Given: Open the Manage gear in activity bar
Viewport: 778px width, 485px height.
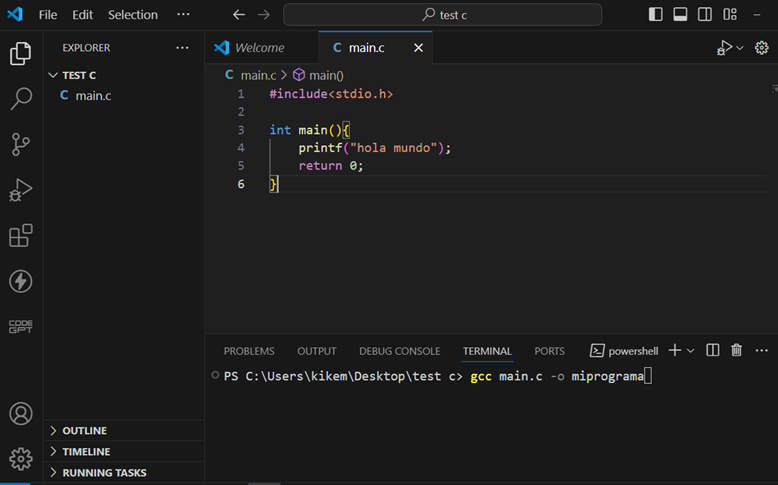Looking at the screenshot, I should [20, 459].
